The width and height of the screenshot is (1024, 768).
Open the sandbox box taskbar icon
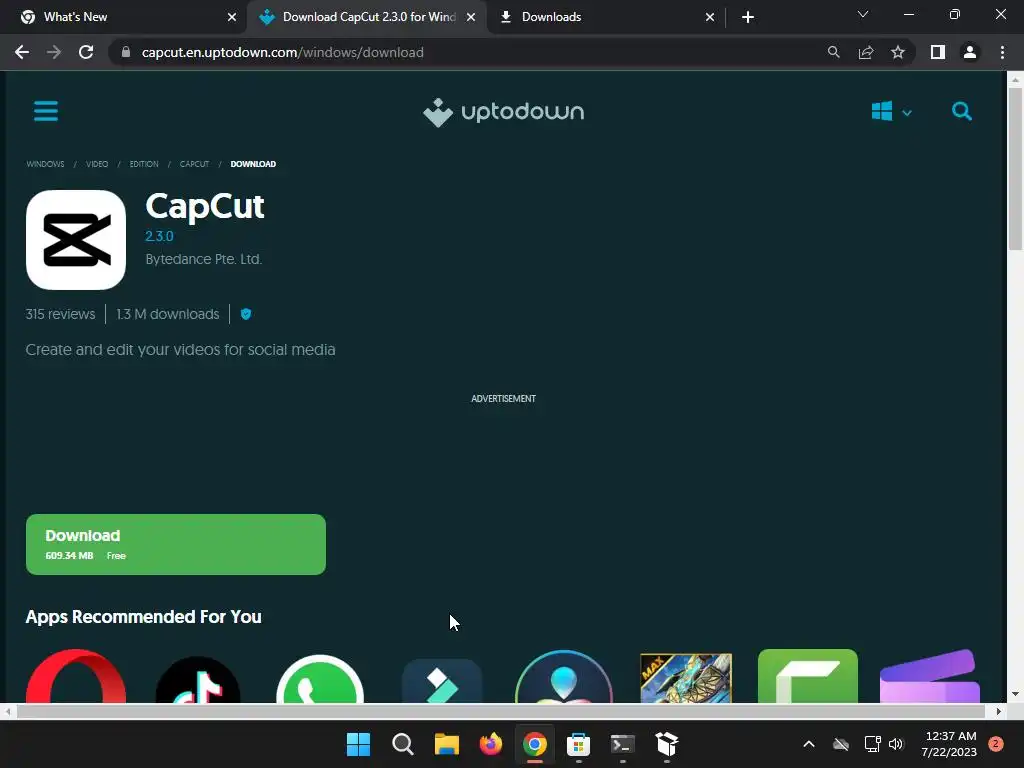click(x=667, y=744)
